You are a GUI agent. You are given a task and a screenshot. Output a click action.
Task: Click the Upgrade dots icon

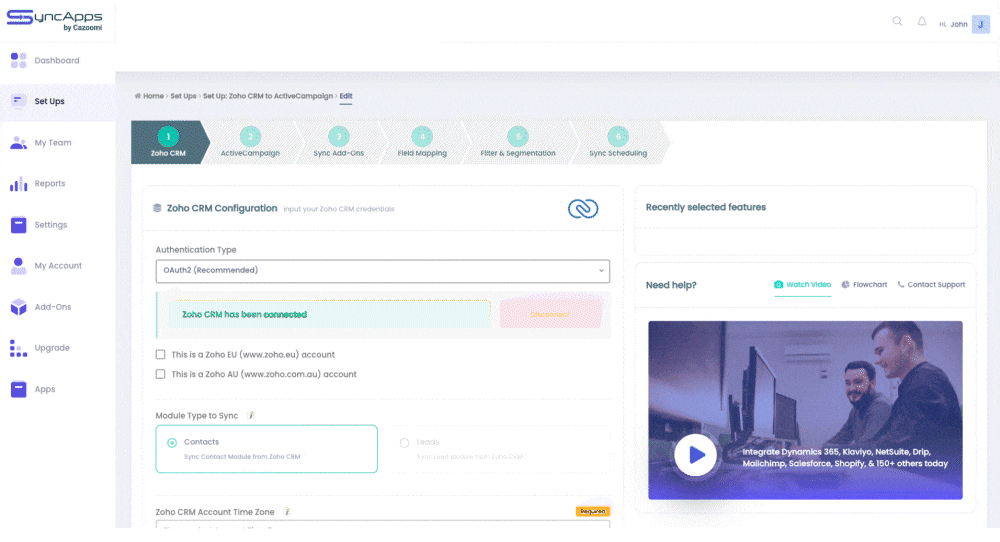tap(18, 348)
